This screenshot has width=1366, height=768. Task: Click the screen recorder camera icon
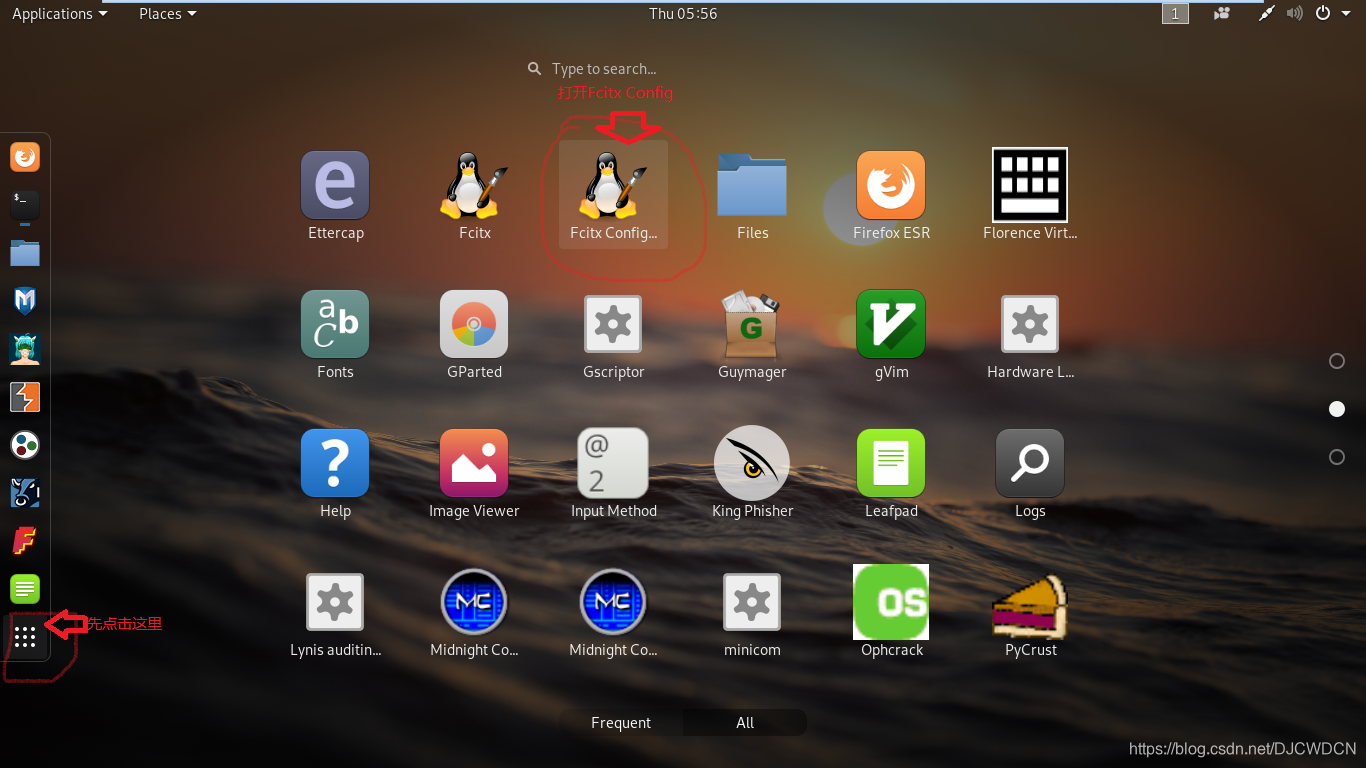(1222, 14)
